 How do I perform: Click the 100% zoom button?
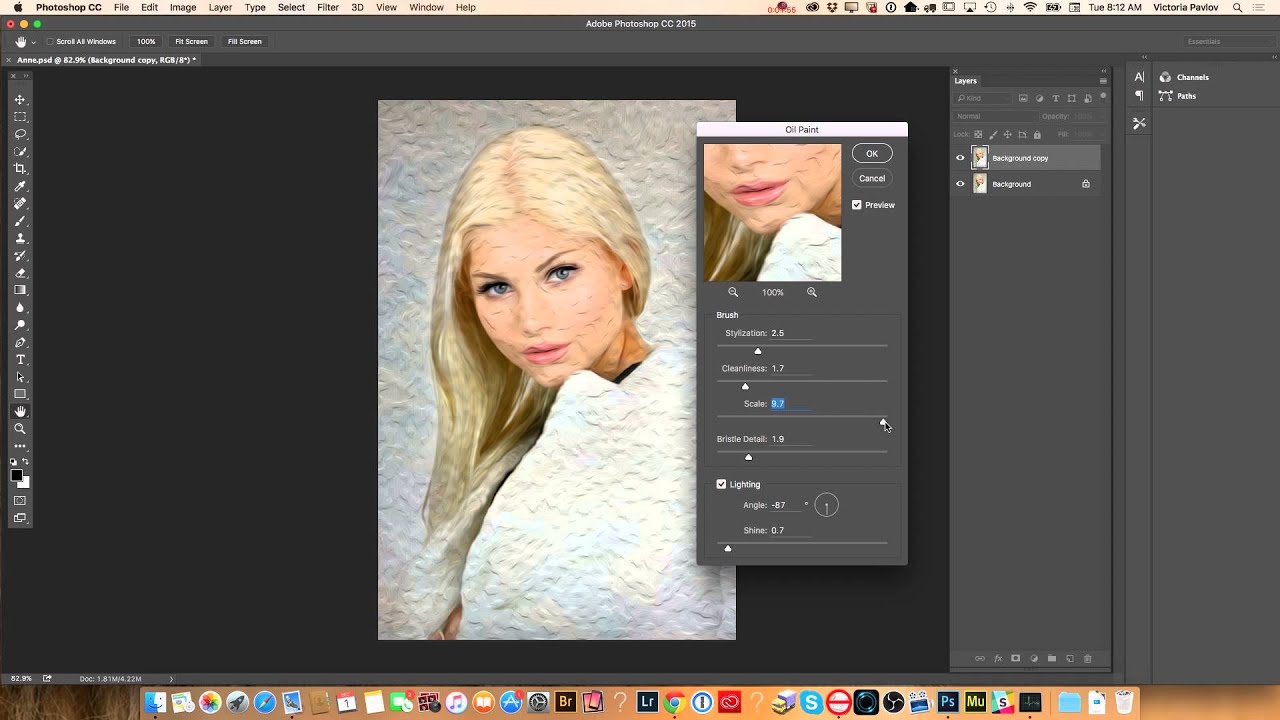click(146, 42)
